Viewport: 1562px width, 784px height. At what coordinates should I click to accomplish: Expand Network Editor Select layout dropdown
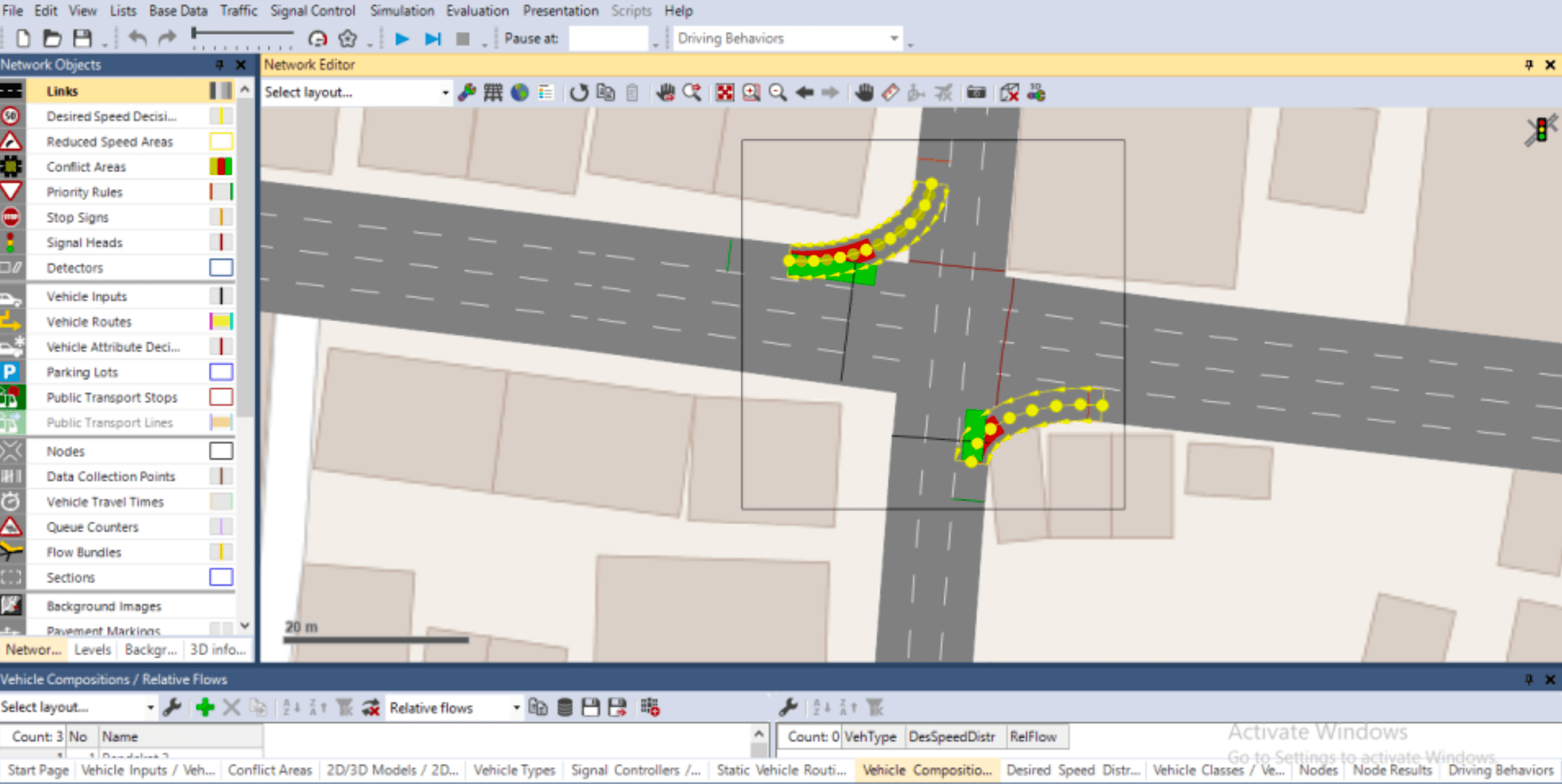[445, 93]
